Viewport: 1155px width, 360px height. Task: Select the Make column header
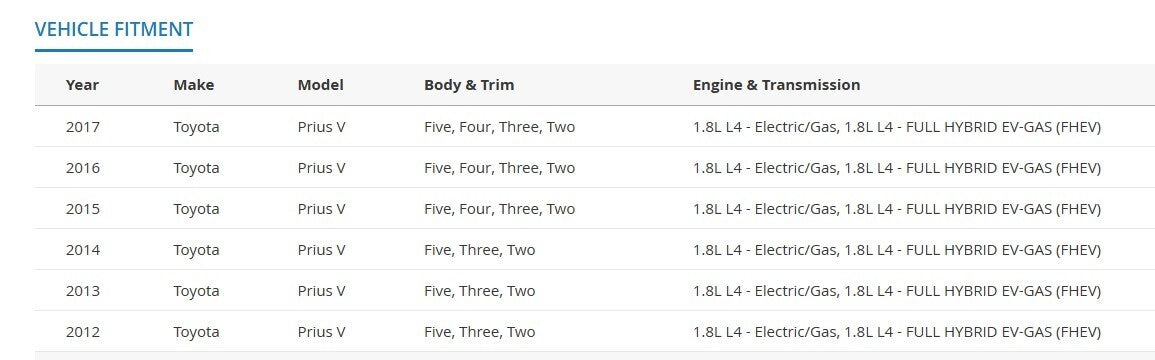[x=194, y=85]
